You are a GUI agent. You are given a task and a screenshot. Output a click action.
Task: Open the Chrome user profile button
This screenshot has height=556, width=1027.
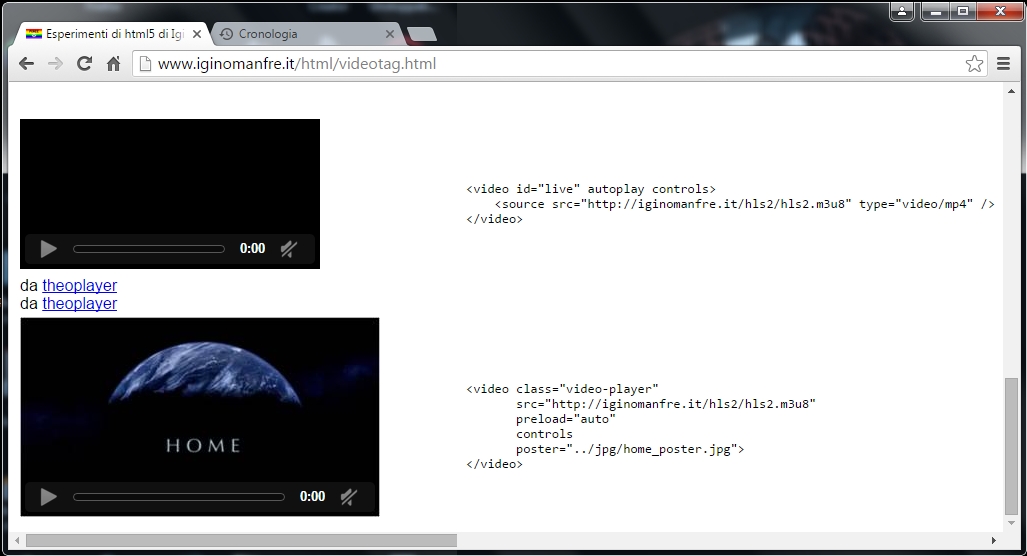click(x=902, y=11)
